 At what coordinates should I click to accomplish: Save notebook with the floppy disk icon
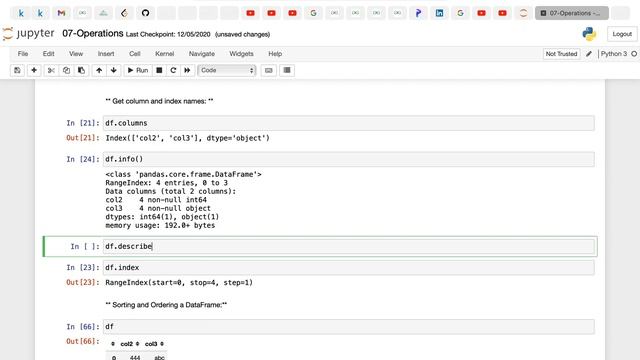17,70
